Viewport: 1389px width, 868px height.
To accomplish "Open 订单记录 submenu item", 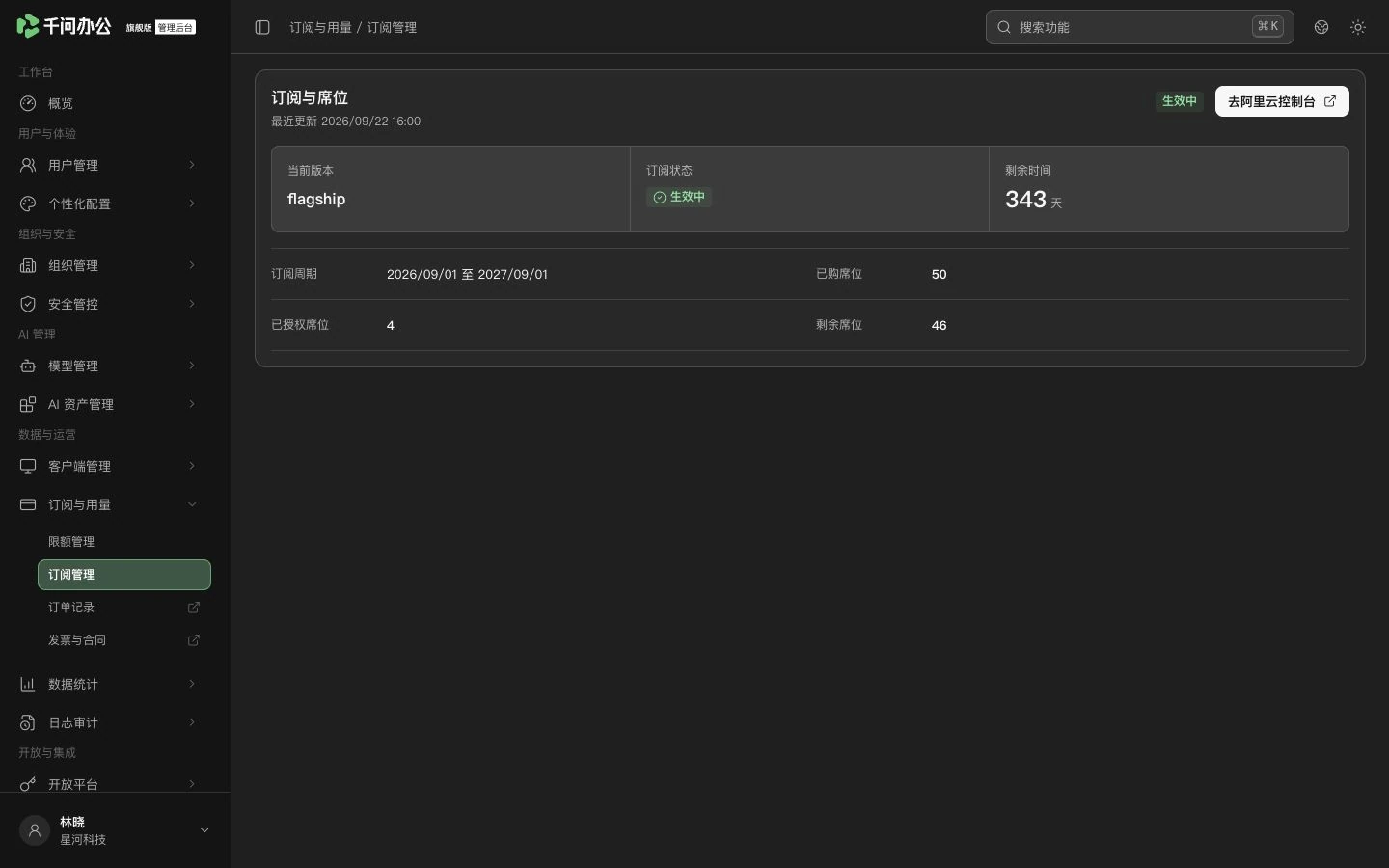I will [124, 608].
